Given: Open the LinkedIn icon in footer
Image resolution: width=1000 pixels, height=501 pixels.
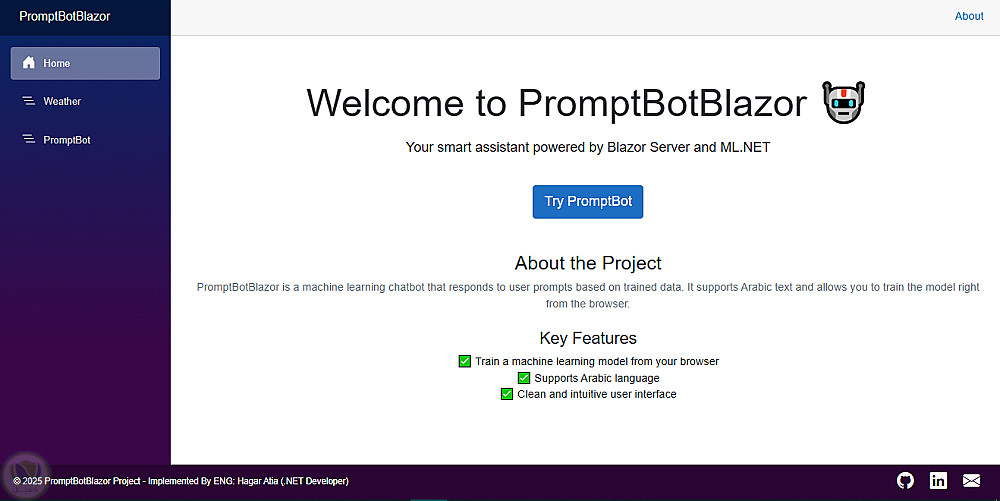Looking at the screenshot, I should [938, 481].
